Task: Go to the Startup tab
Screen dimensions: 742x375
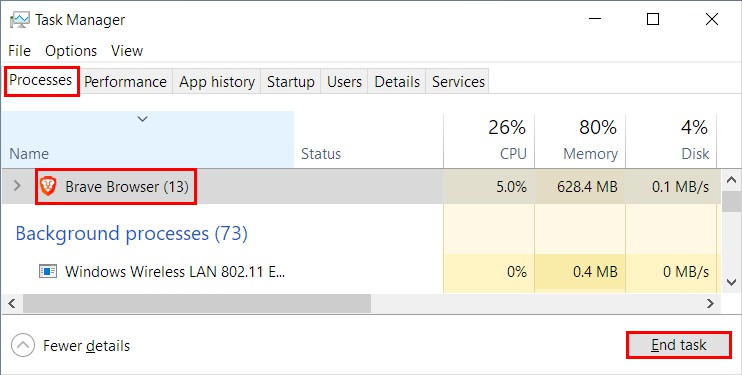Action: click(291, 81)
